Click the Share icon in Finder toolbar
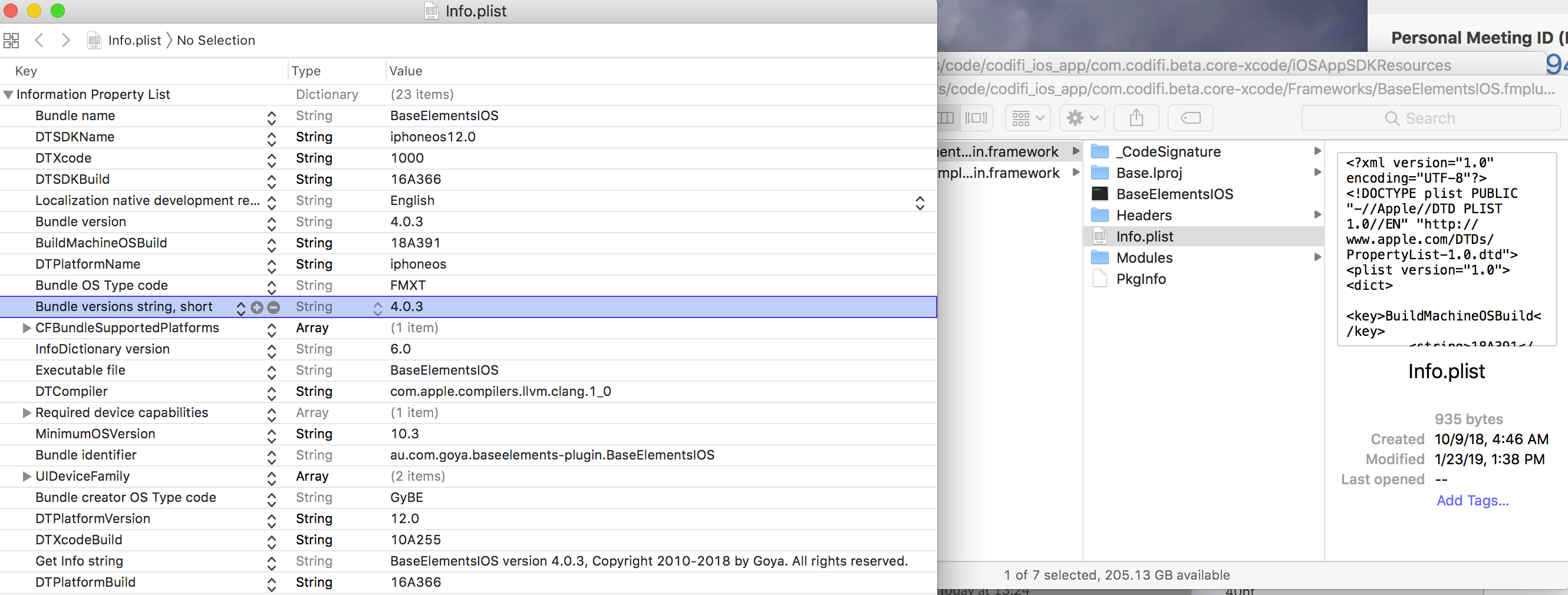The width and height of the screenshot is (1568, 595). click(x=1136, y=117)
